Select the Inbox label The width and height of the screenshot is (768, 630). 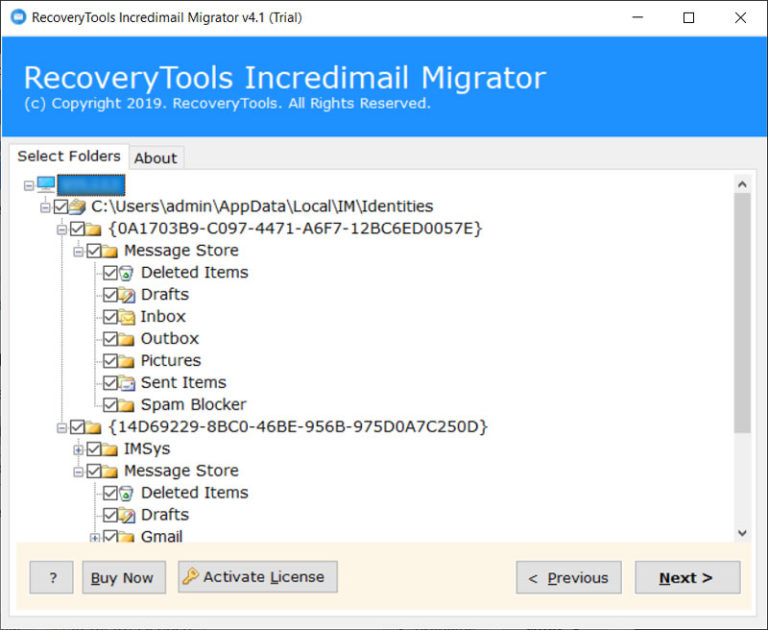[x=163, y=317]
